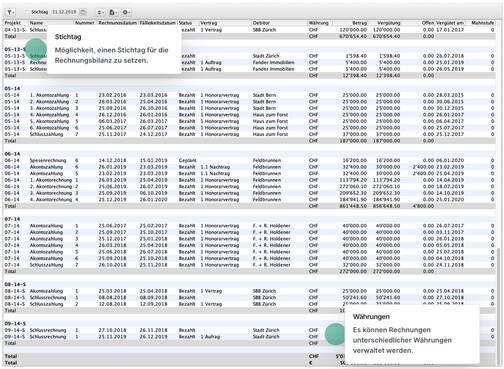Click the amount 113'794.20 in Betrag column
504x369 pixels.
[353, 180]
